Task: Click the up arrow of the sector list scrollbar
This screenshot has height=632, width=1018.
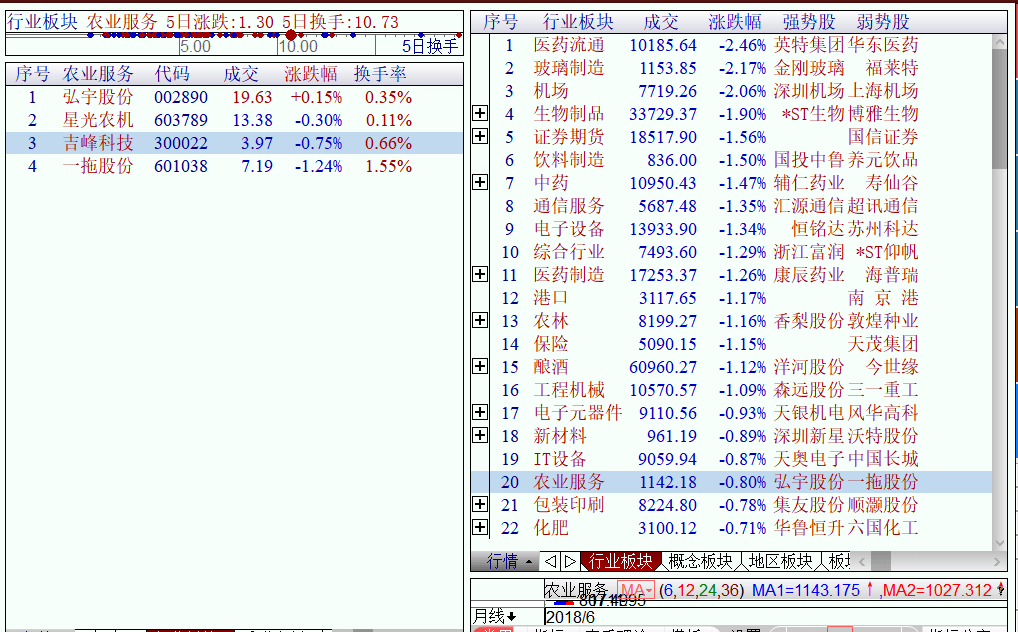Action: pos(1000,42)
